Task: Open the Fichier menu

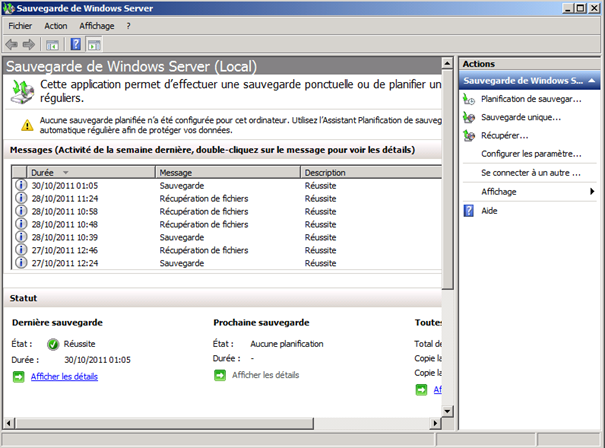Action: point(20,26)
